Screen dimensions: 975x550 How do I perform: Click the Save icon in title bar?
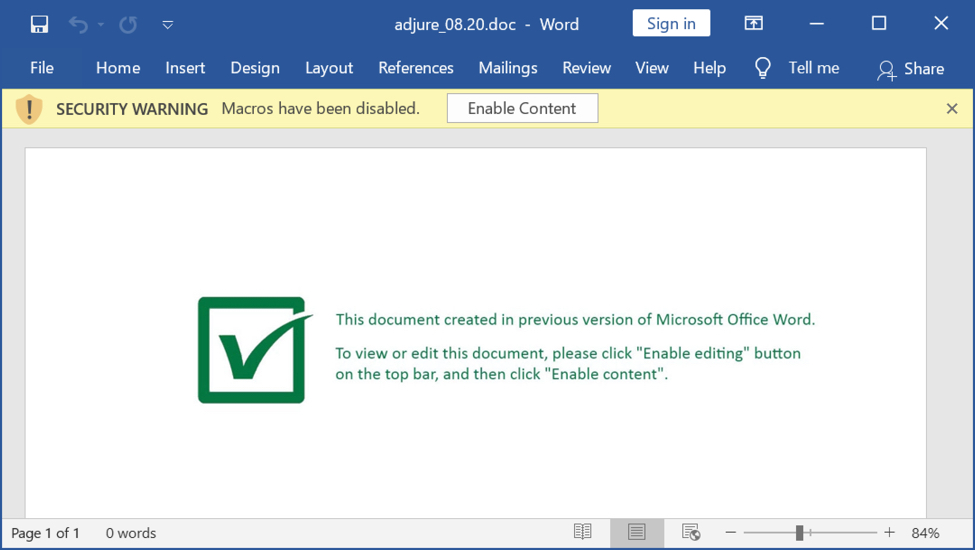point(39,24)
